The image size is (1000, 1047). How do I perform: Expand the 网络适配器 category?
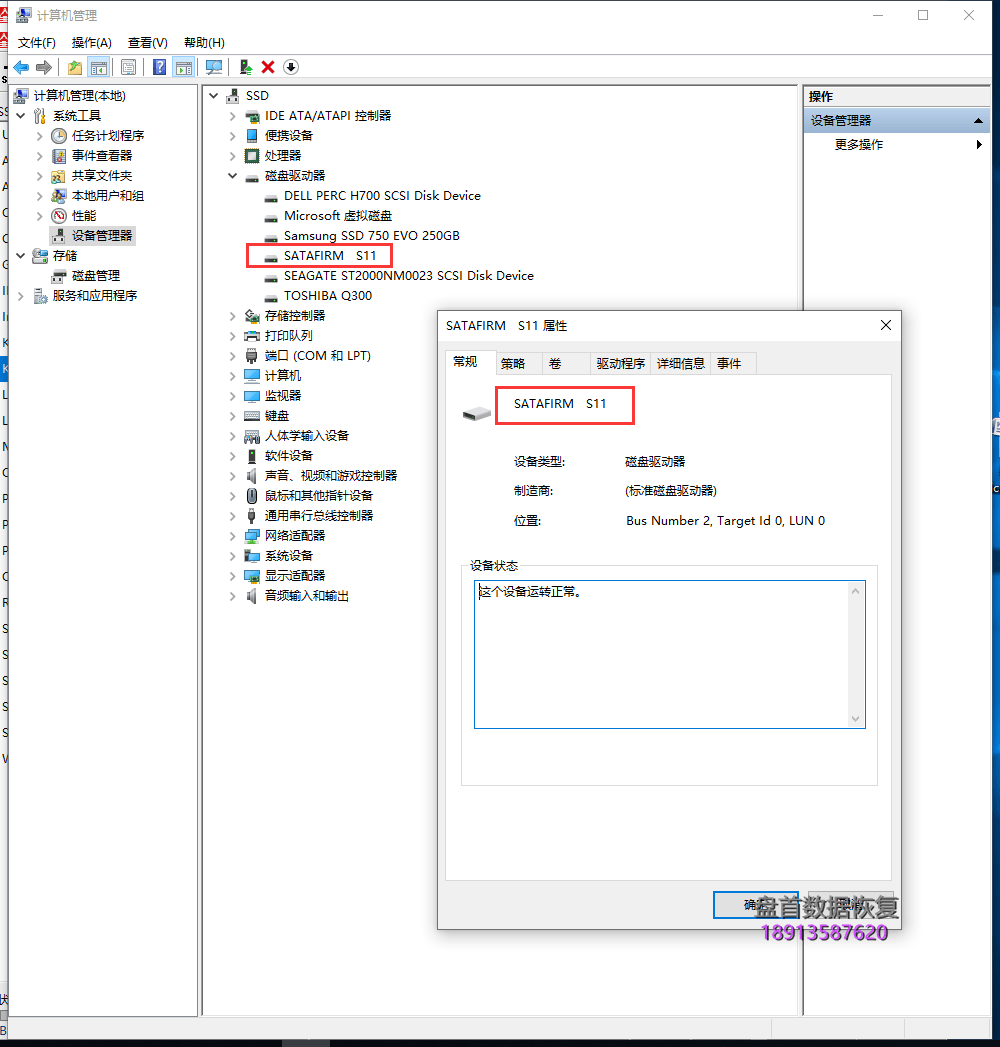point(232,536)
